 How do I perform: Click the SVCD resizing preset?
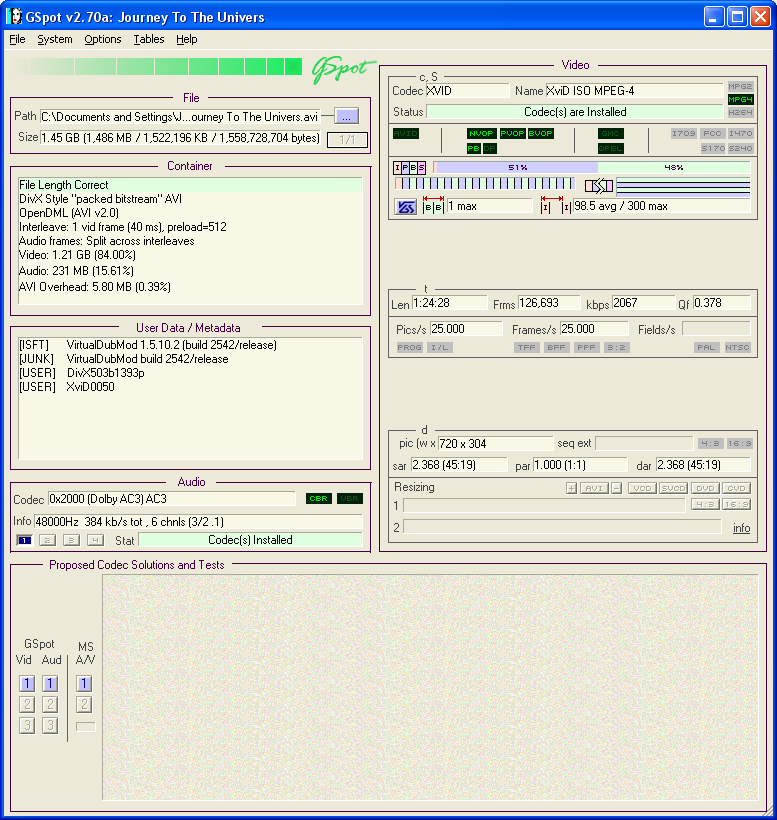(x=673, y=488)
